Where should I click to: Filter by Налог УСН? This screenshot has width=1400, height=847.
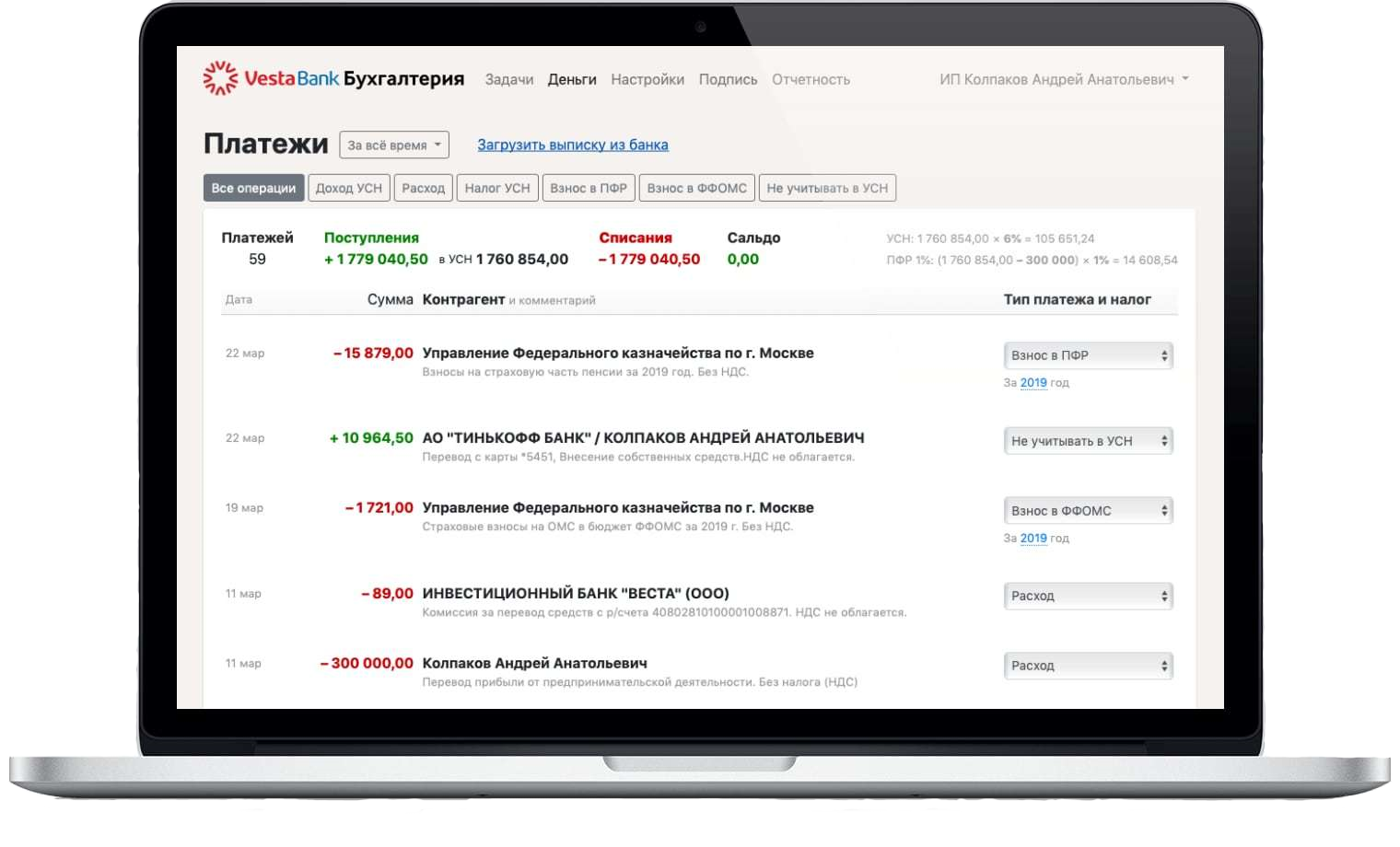click(497, 188)
